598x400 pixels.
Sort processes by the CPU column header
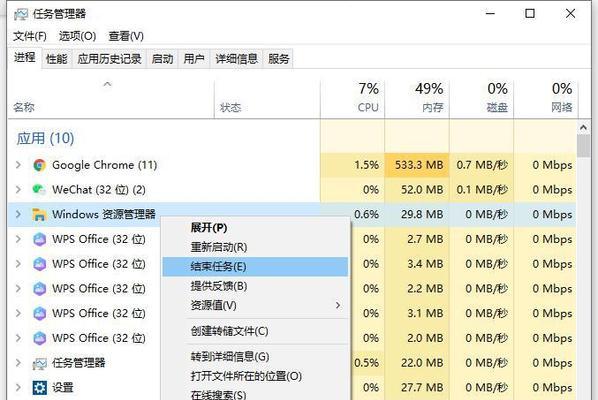coord(352,98)
